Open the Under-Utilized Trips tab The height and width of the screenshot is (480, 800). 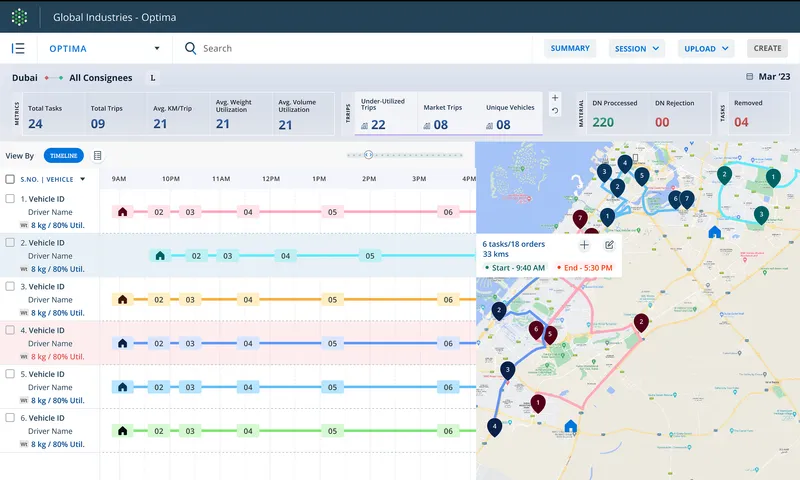[x=387, y=113]
